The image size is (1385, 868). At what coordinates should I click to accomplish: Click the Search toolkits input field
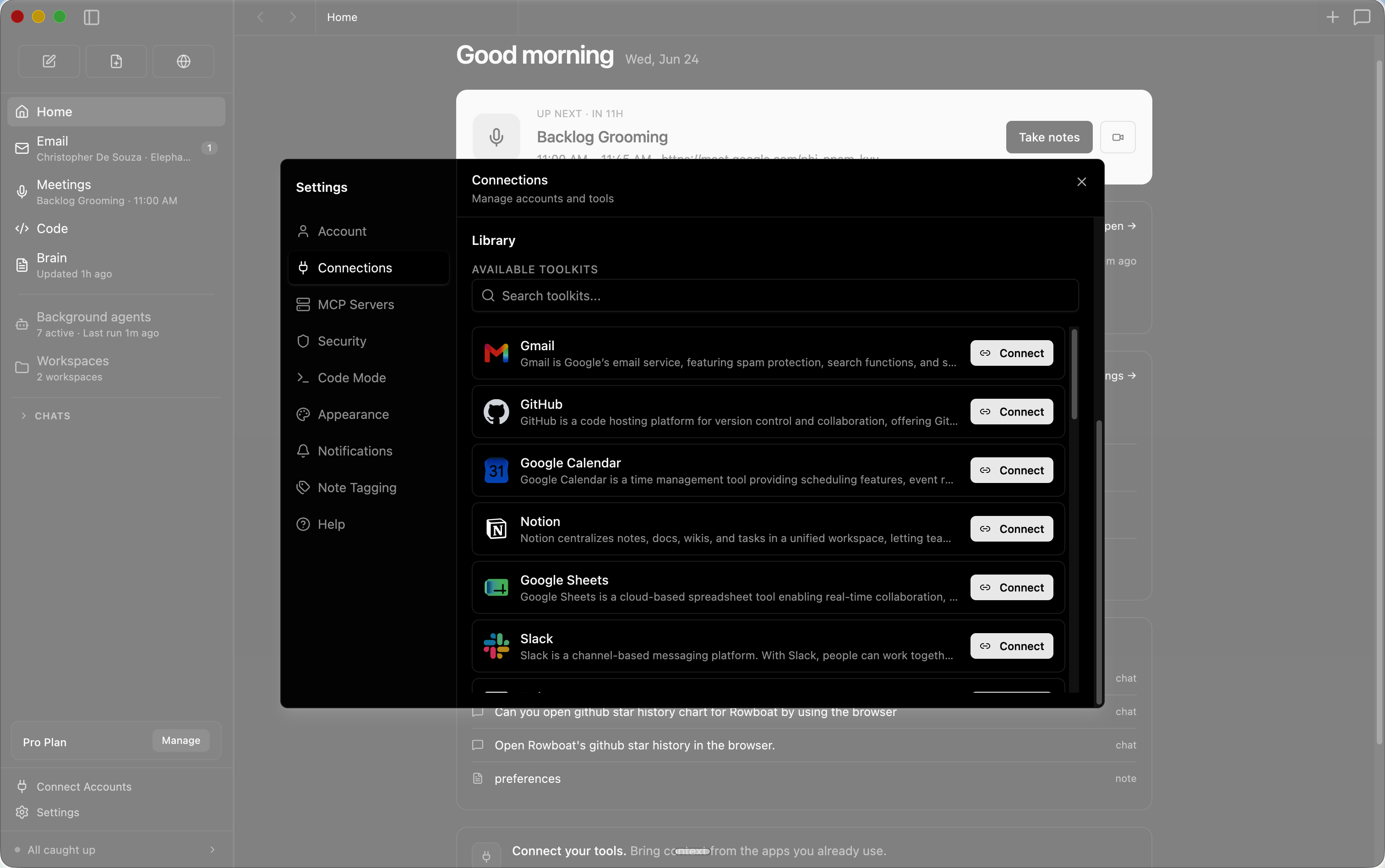(774, 296)
